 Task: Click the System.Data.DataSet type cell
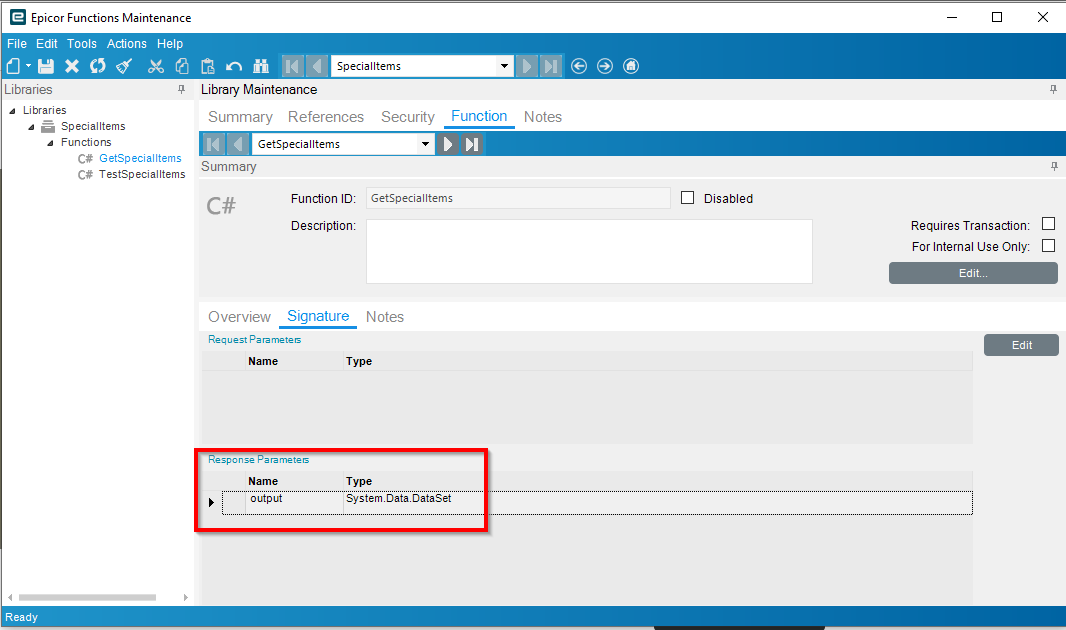657,502
